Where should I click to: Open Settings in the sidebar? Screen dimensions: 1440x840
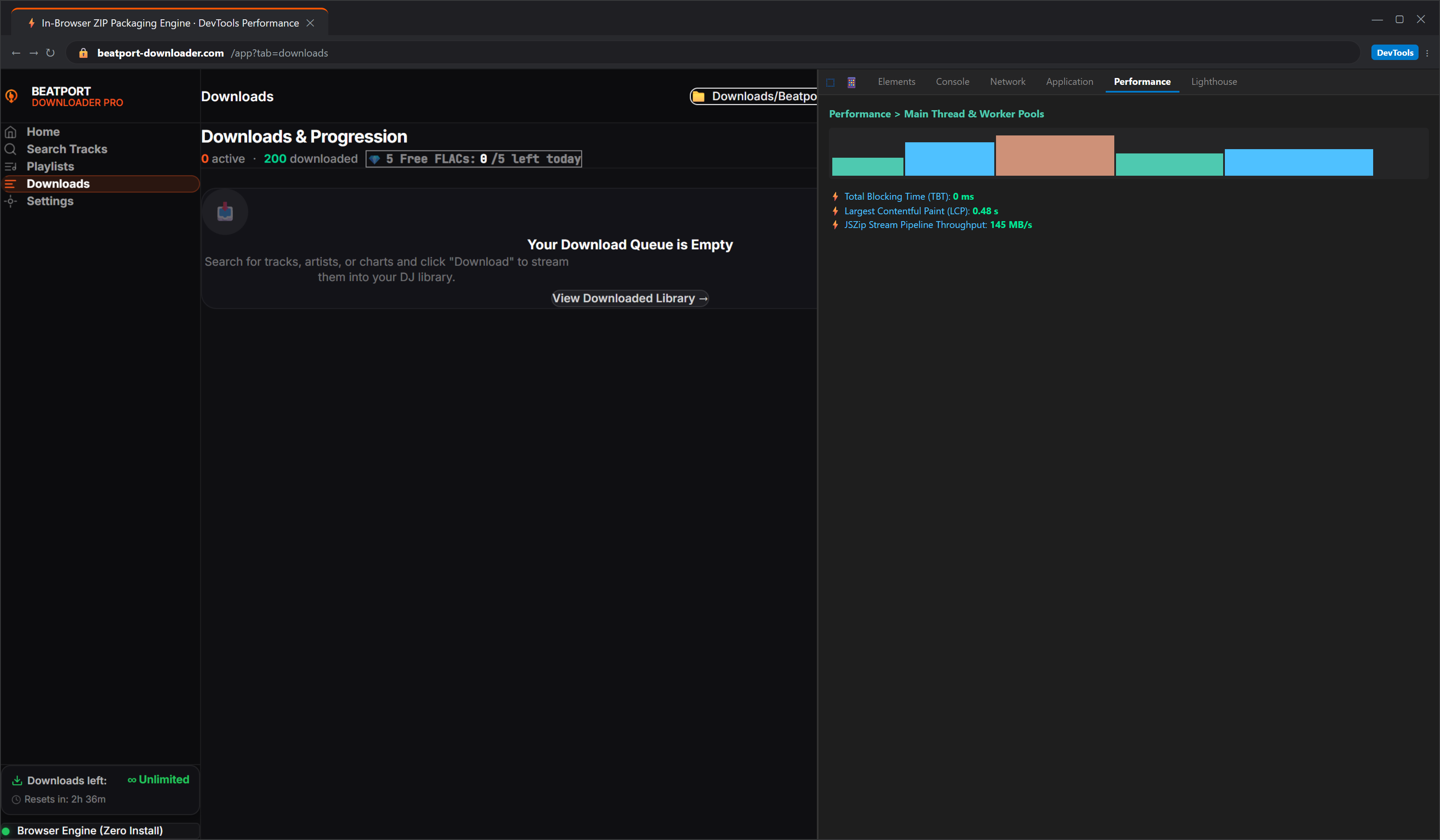pos(100,201)
